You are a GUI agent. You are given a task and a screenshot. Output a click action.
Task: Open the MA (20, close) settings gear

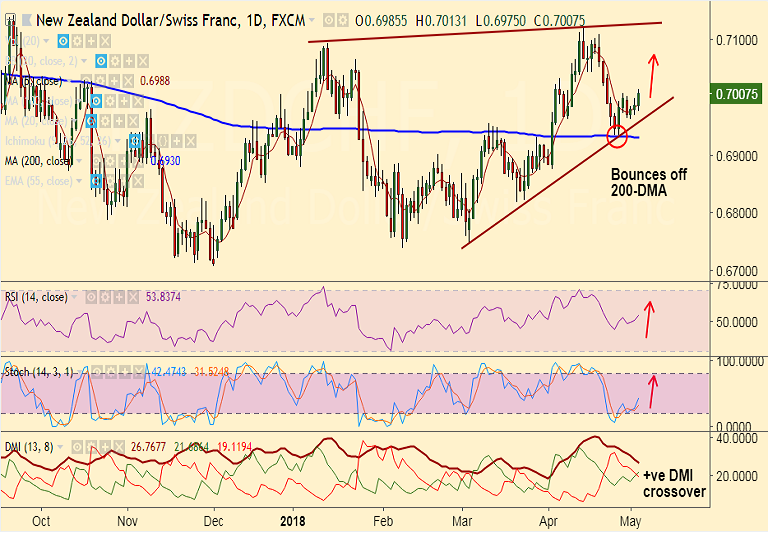click(x=105, y=121)
